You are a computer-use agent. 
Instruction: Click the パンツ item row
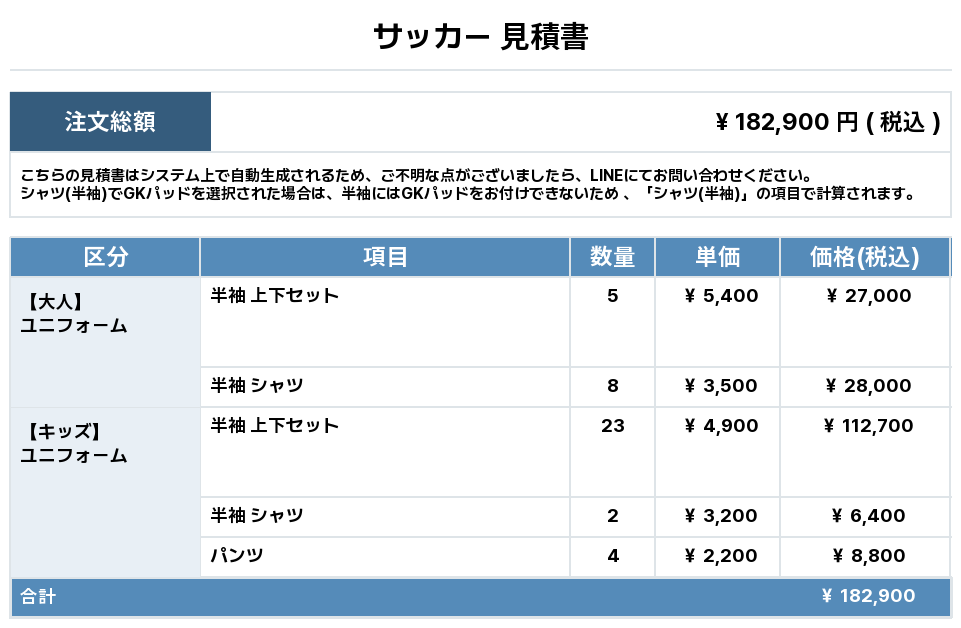[237, 556]
